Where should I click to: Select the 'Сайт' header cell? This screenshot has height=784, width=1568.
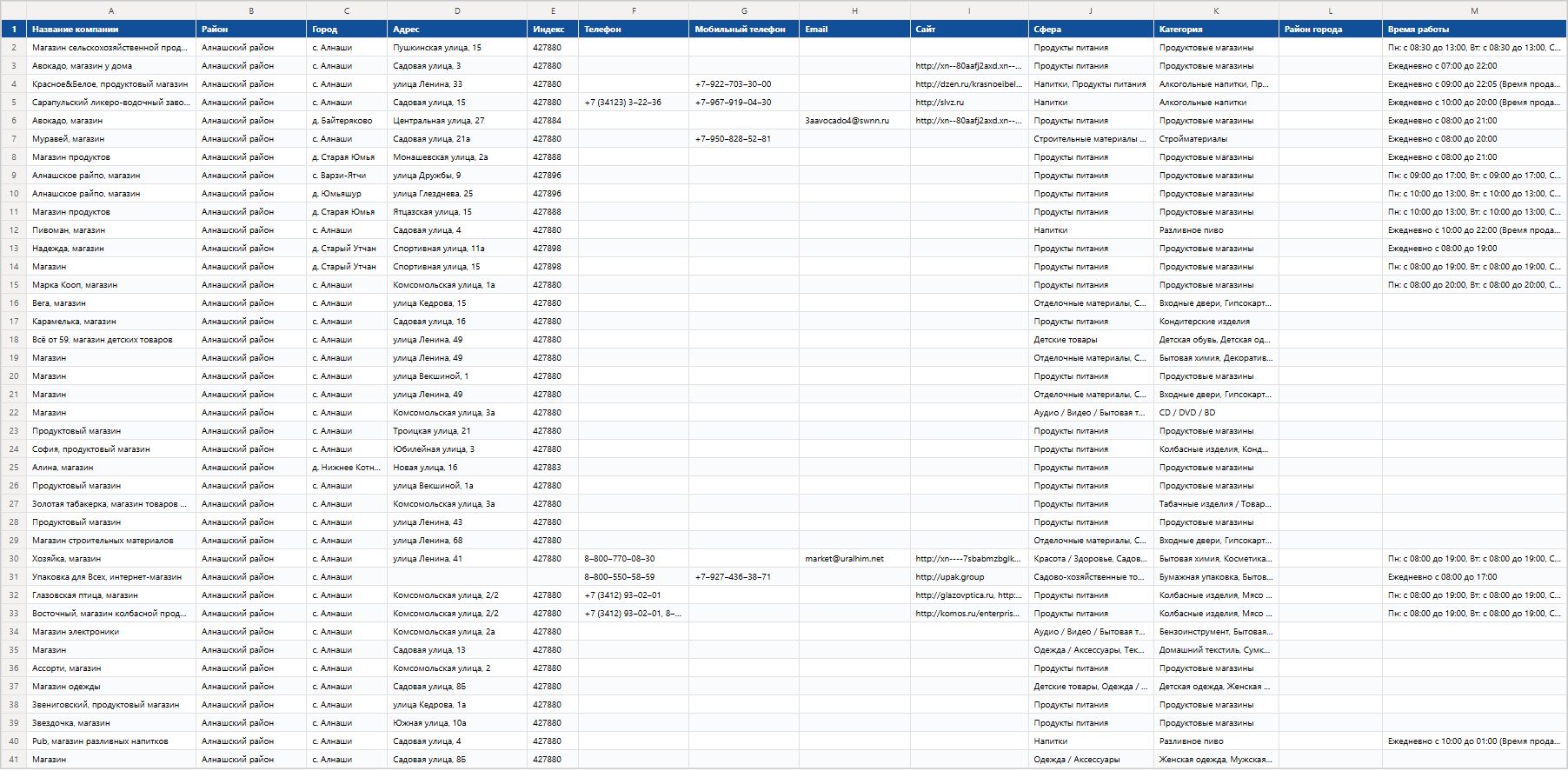pyautogui.click(x=969, y=29)
